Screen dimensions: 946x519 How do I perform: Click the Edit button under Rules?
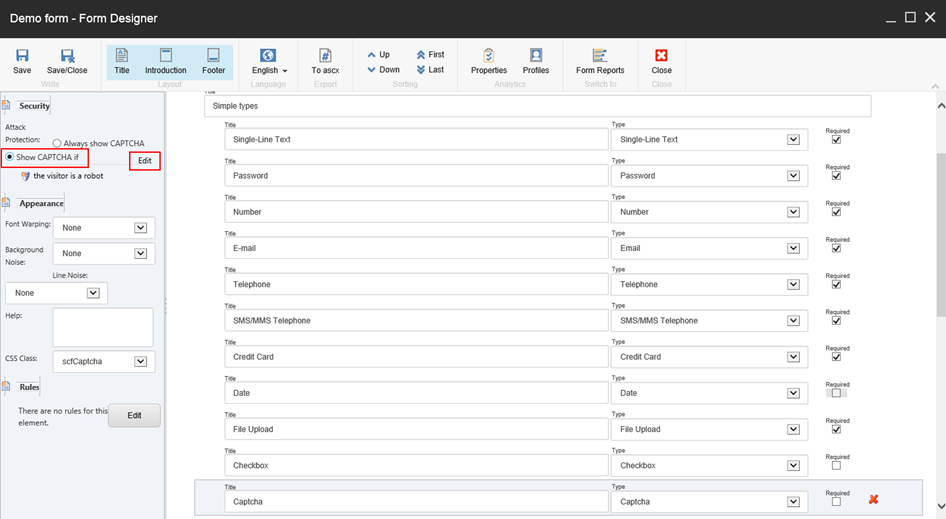coord(134,415)
